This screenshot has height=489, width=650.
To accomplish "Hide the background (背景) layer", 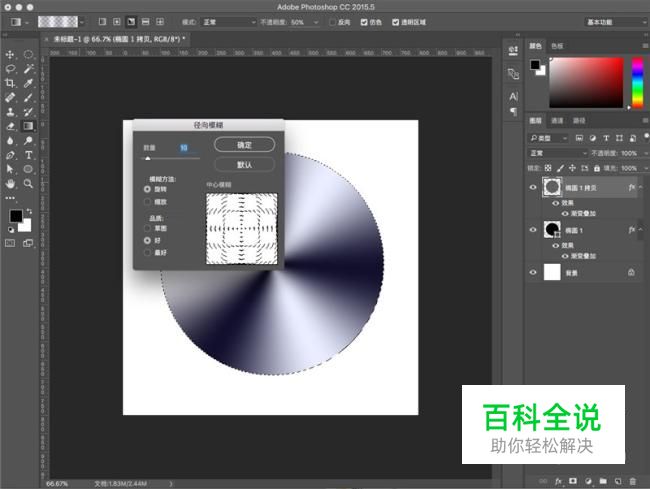I will point(533,272).
